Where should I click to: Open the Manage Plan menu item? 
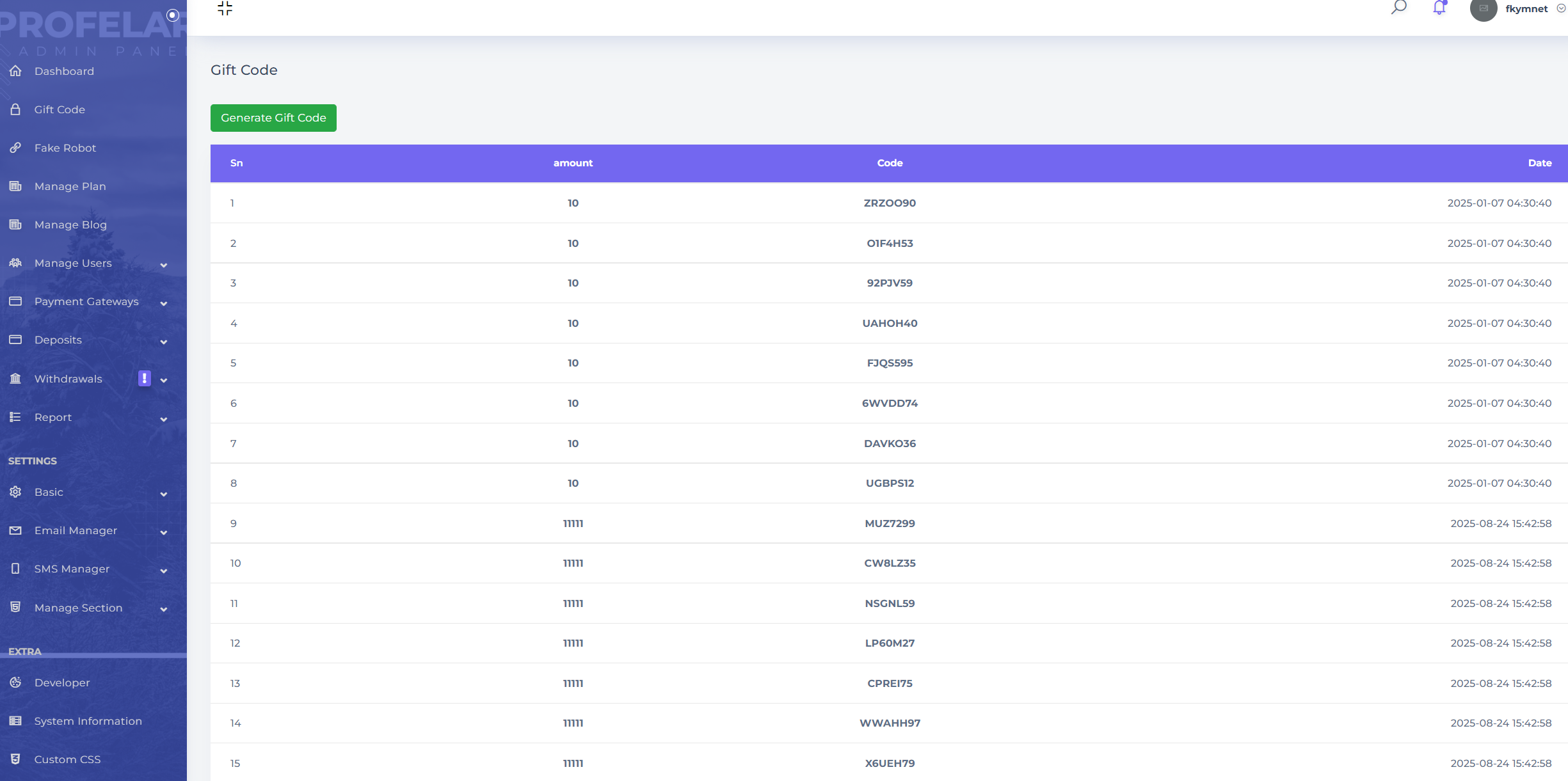point(70,186)
